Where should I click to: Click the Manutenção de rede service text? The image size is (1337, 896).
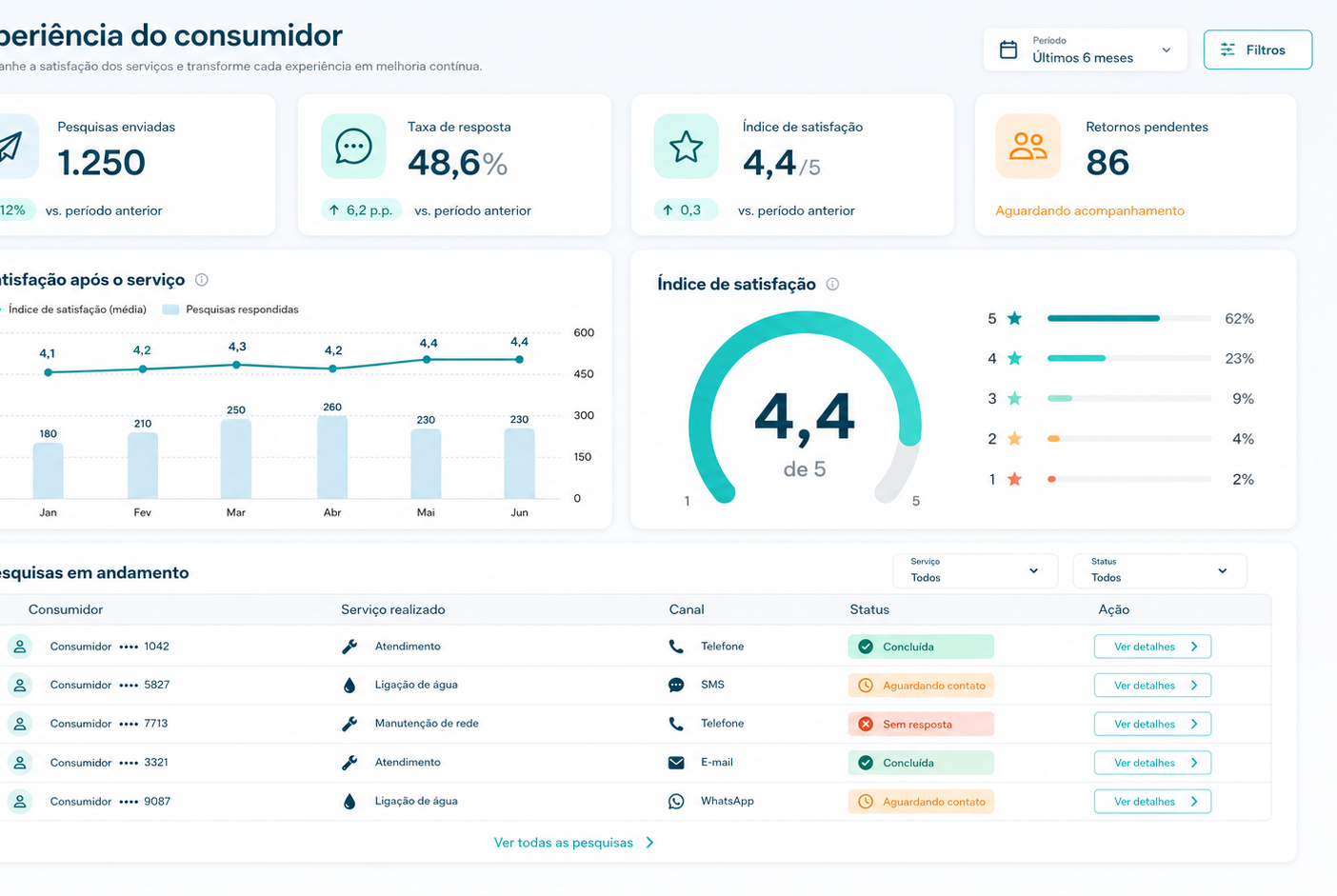427,724
